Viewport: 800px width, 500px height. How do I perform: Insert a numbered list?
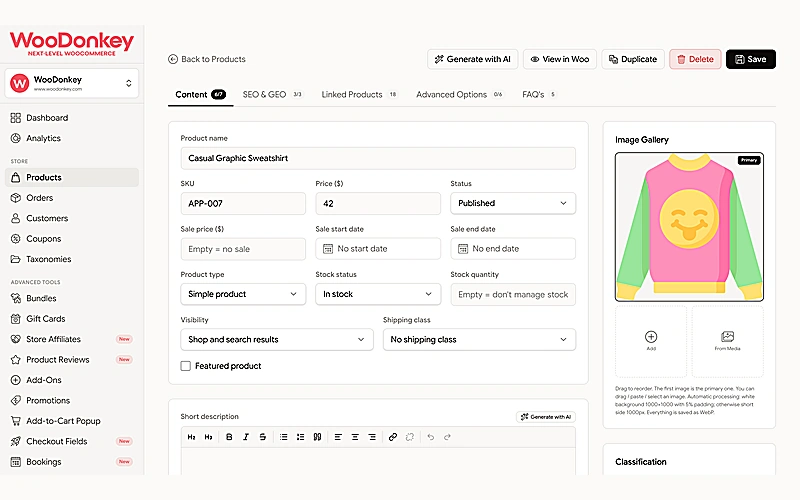(x=301, y=437)
